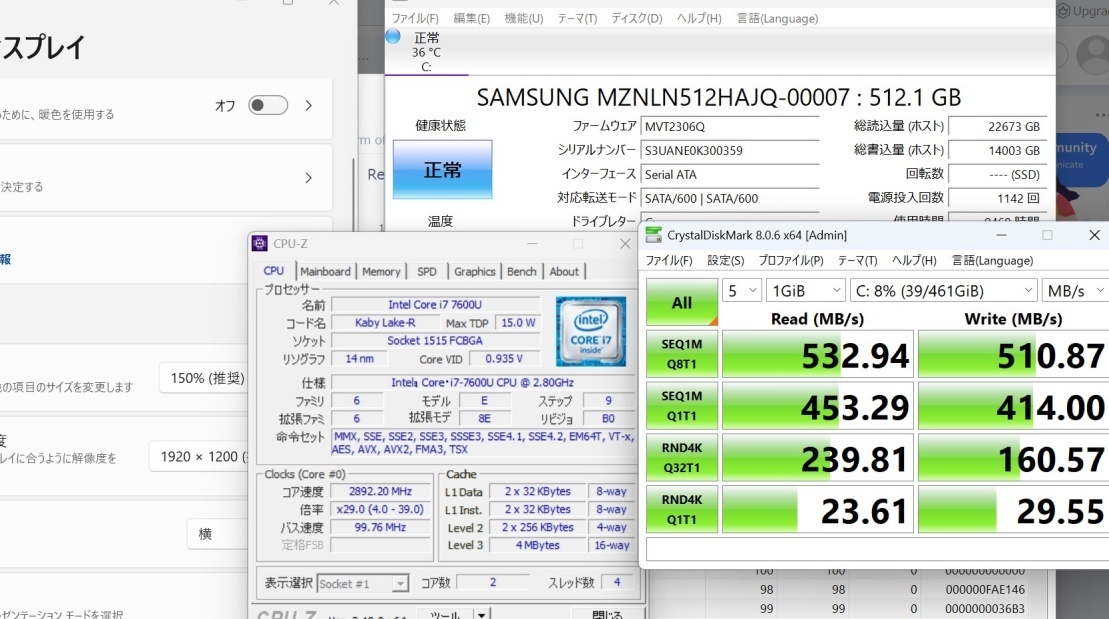Click the transfer mode field SATA/600

click(x=730, y=199)
